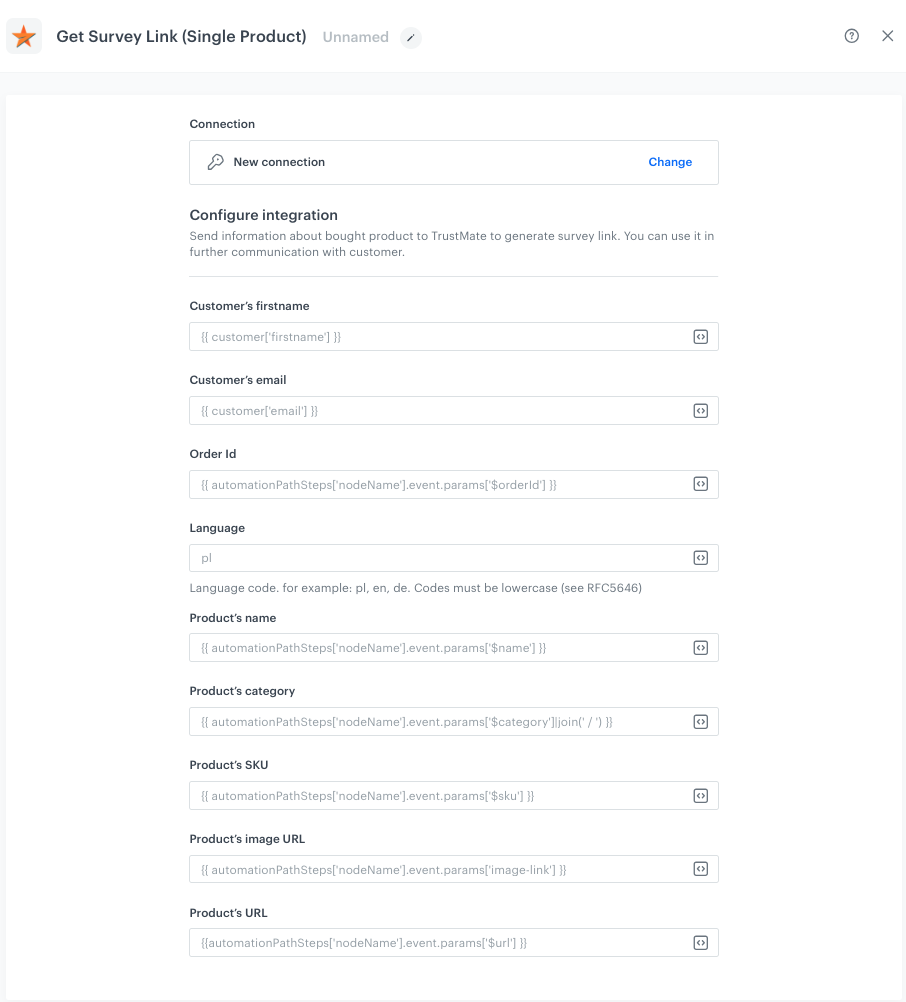Click the TrustMate star logo icon
Image resolution: width=906 pixels, height=1002 pixels.
coord(24,36)
